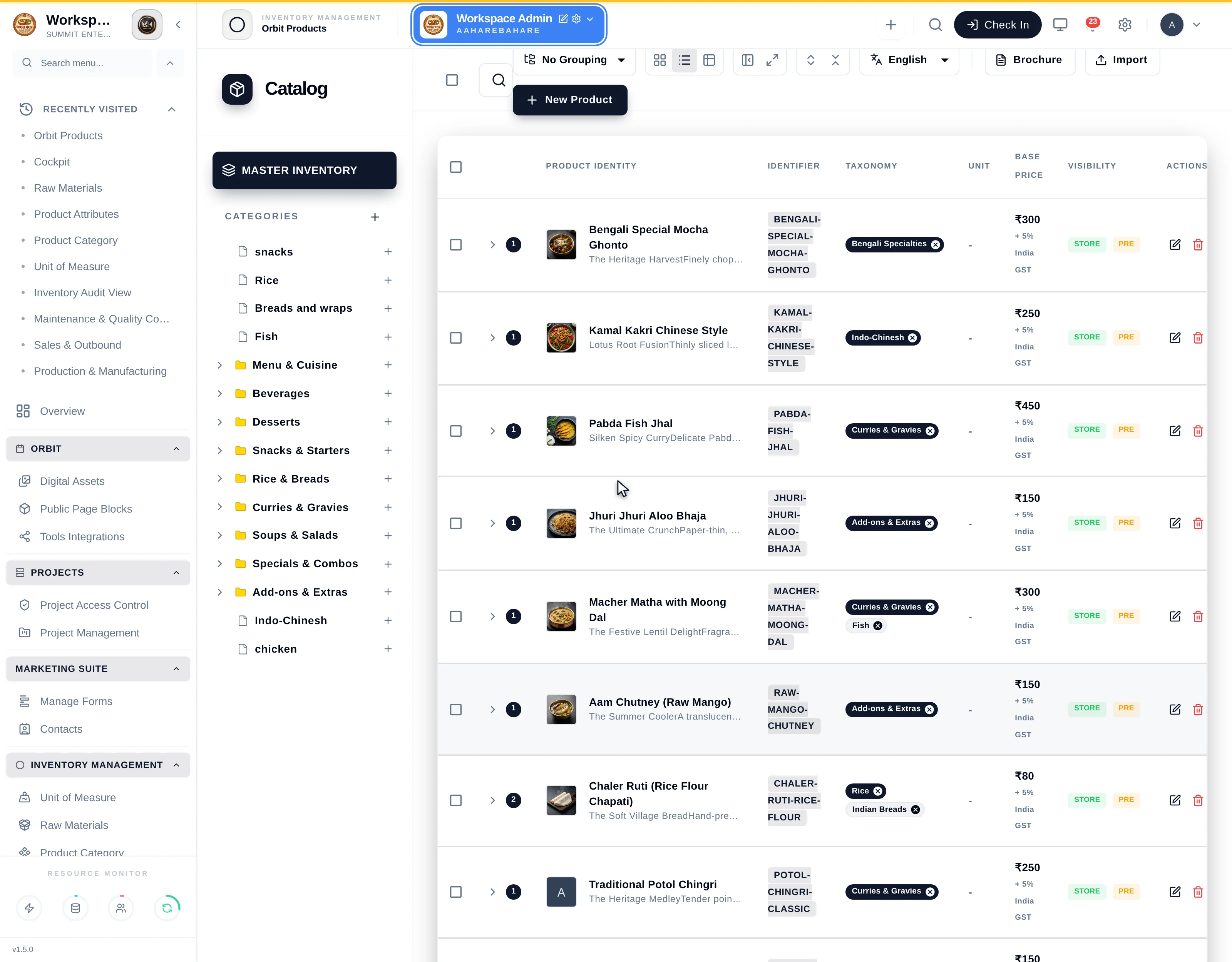This screenshot has width=1232, height=962.
Task: Select the MASTER INVENTORY button
Action: (x=304, y=170)
